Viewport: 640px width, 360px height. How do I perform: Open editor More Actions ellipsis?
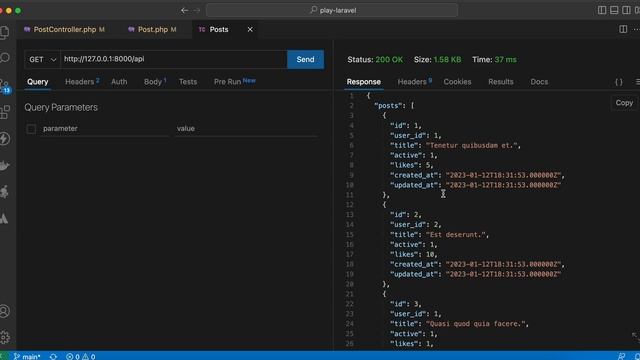[636, 29]
